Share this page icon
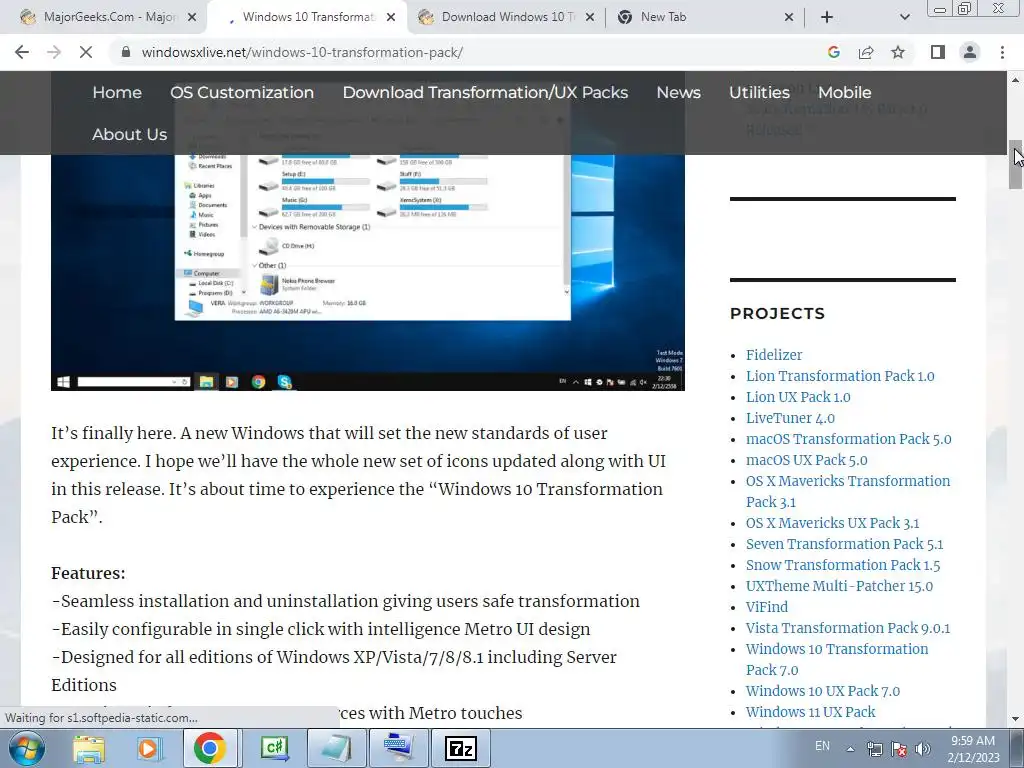The width and height of the screenshot is (1024, 768). pos(866,52)
